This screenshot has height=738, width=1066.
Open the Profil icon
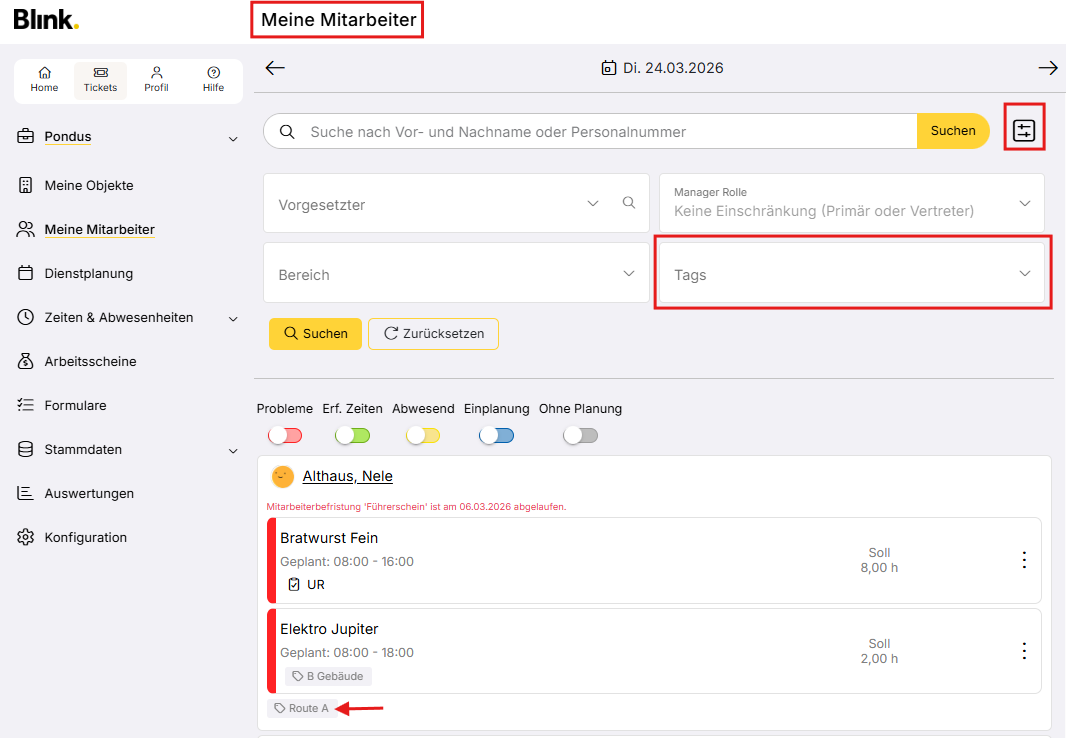click(x=156, y=80)
